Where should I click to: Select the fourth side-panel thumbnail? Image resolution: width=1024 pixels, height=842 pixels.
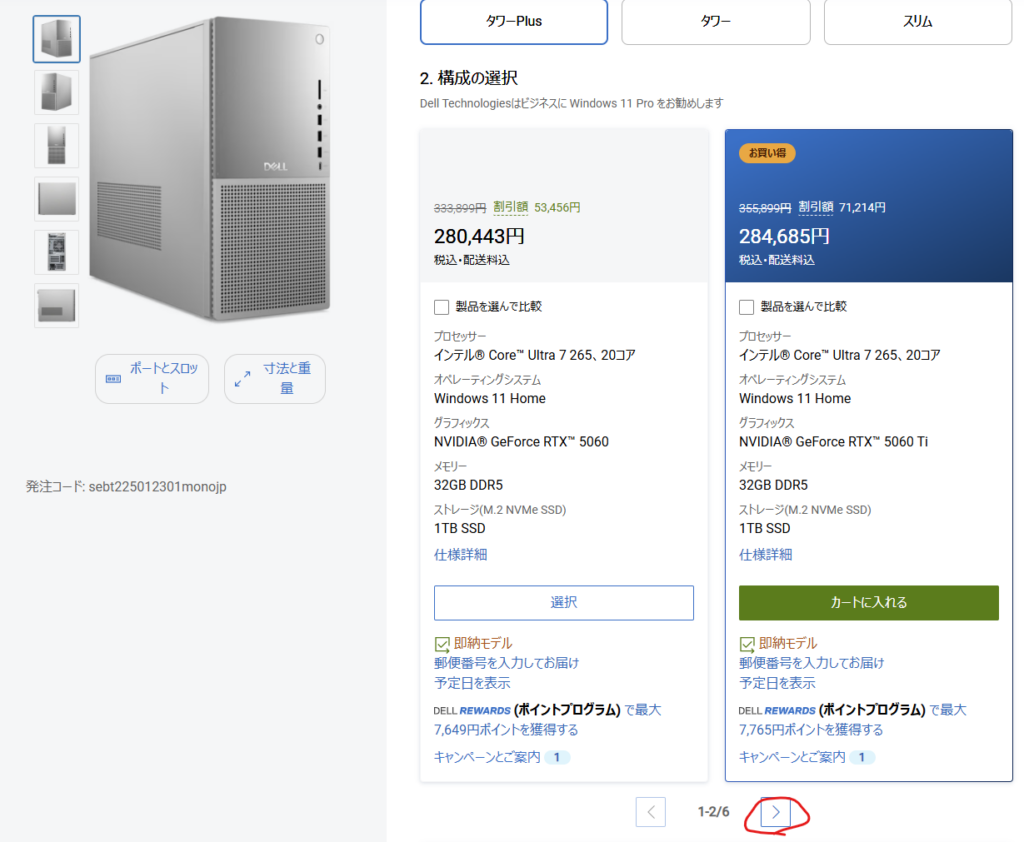tap(57, 199)
